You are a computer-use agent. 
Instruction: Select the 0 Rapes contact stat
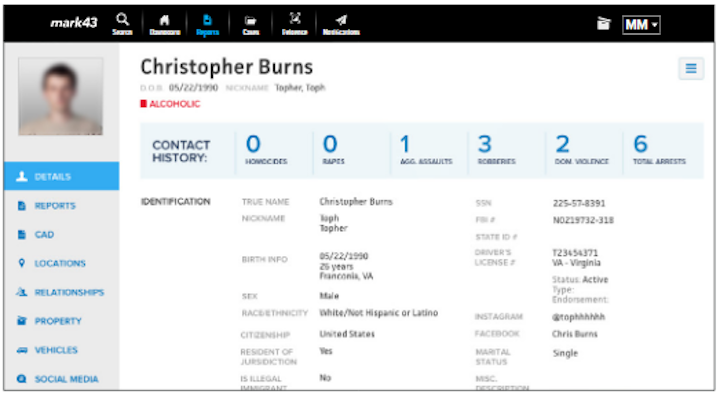click(x=334, y=149)
